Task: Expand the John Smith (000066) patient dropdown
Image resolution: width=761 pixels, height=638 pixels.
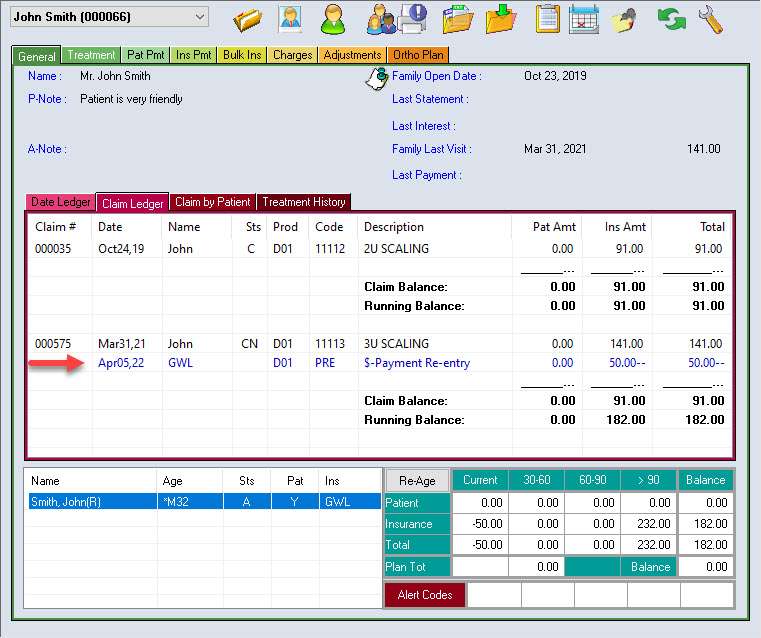Action: [110, 16]
